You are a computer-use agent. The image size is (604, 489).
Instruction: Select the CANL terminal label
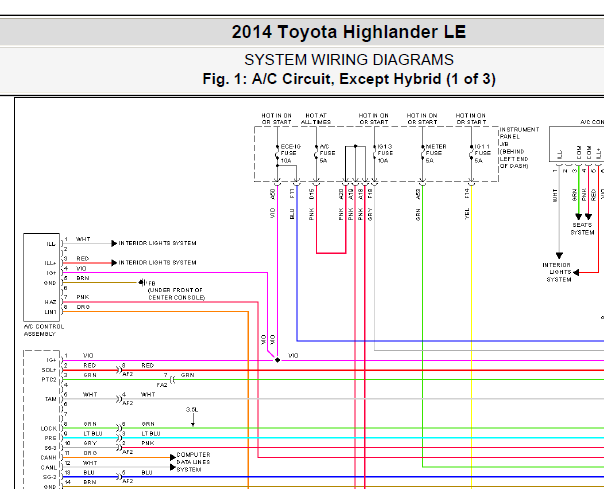coord(49,467)
